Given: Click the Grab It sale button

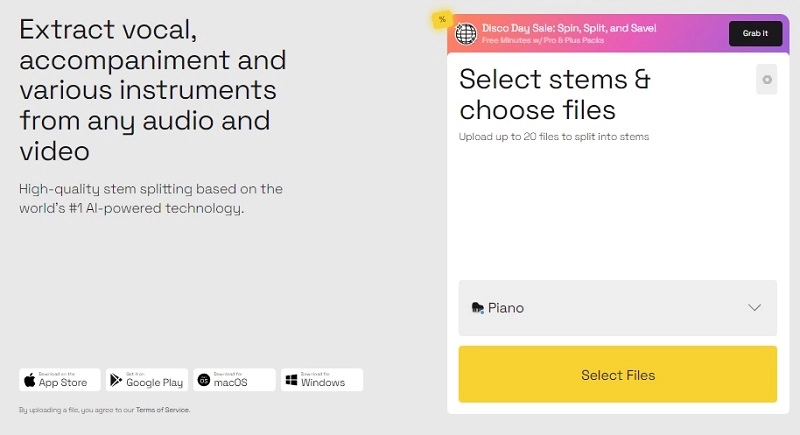Looking at the screenshot, I should [755, 34].
